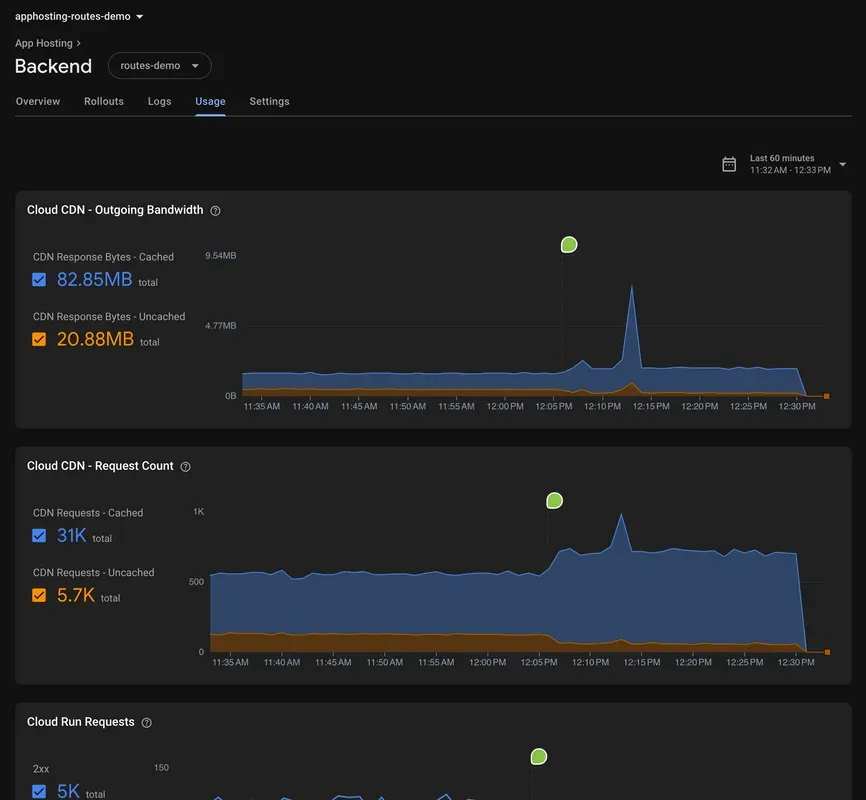Click the 20.88MB uncached total value
866x800 pixels.
(x=96, y=339)
